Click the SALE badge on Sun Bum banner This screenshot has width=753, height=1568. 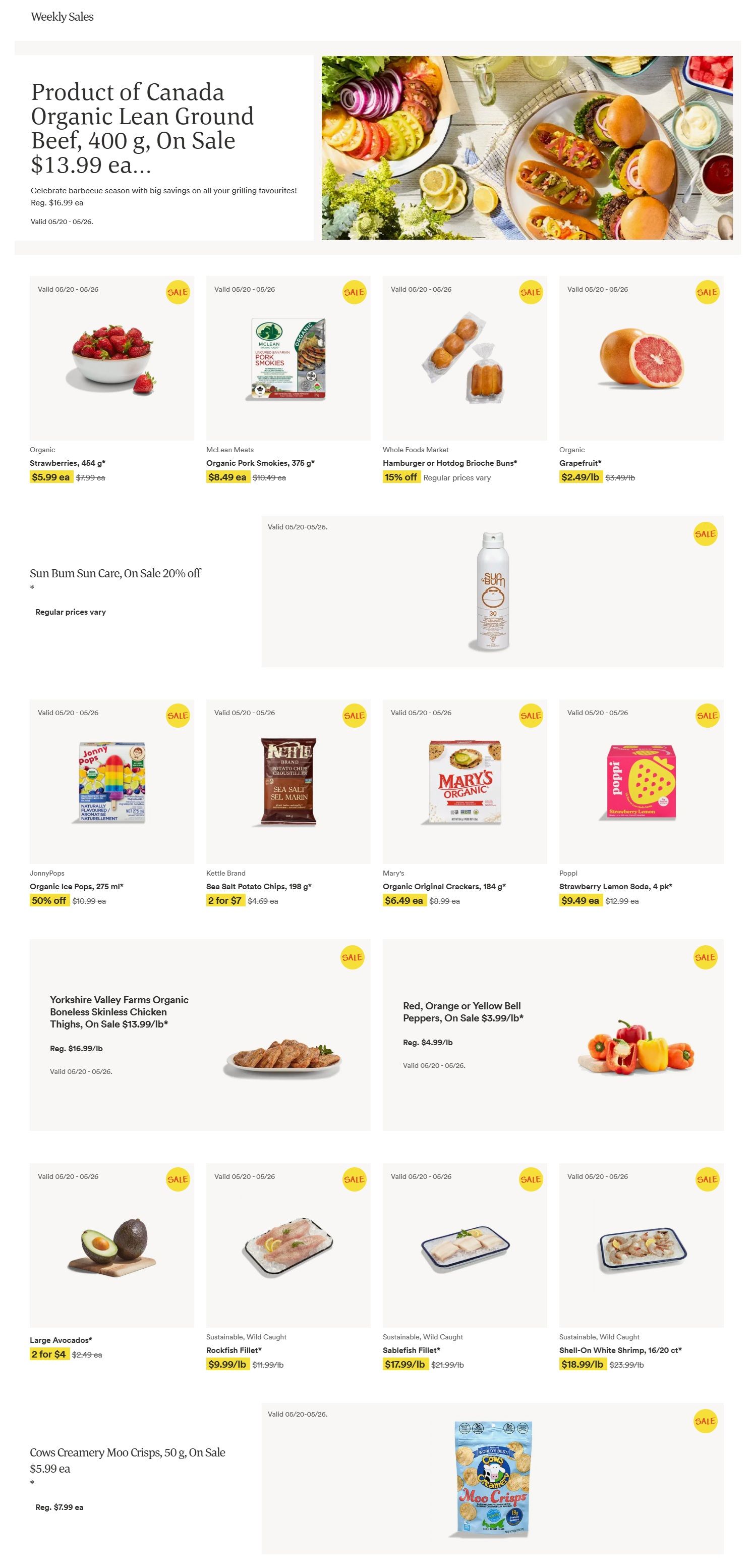pyautogui.click(x=705, y=534)
